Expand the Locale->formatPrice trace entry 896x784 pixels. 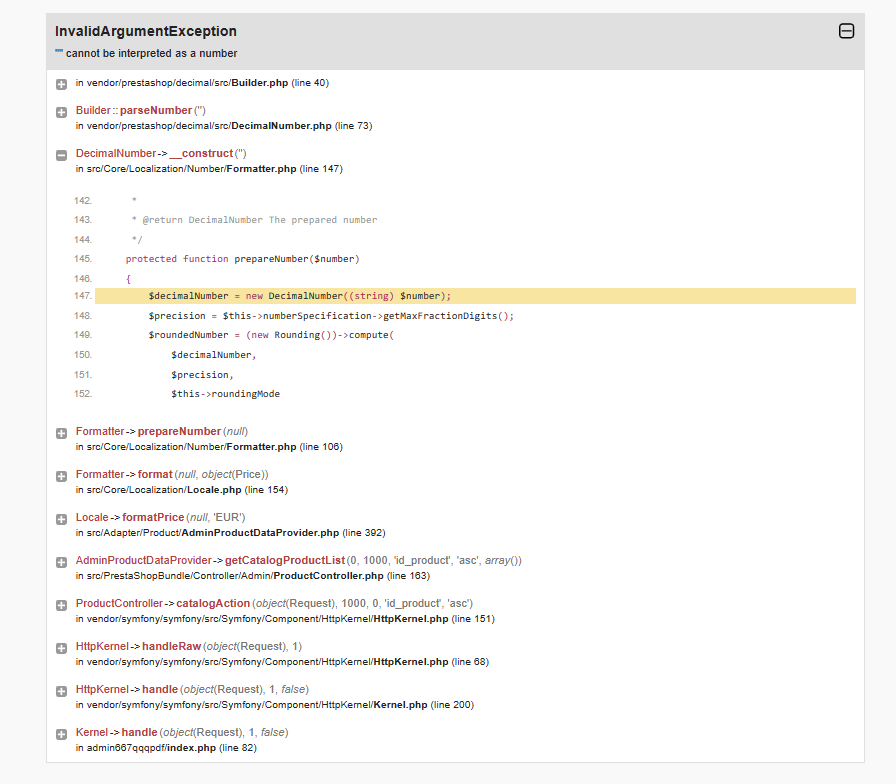(x=62, y=519)
